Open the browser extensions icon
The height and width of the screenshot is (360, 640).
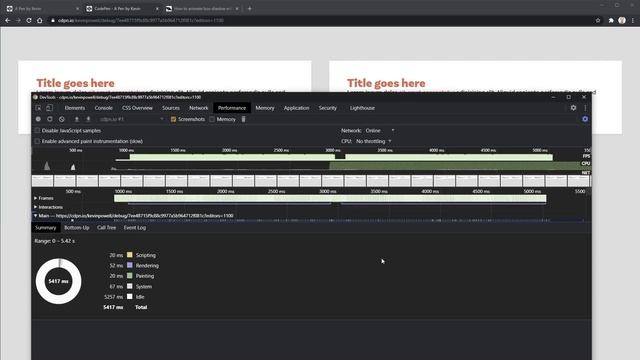point(611,20)
